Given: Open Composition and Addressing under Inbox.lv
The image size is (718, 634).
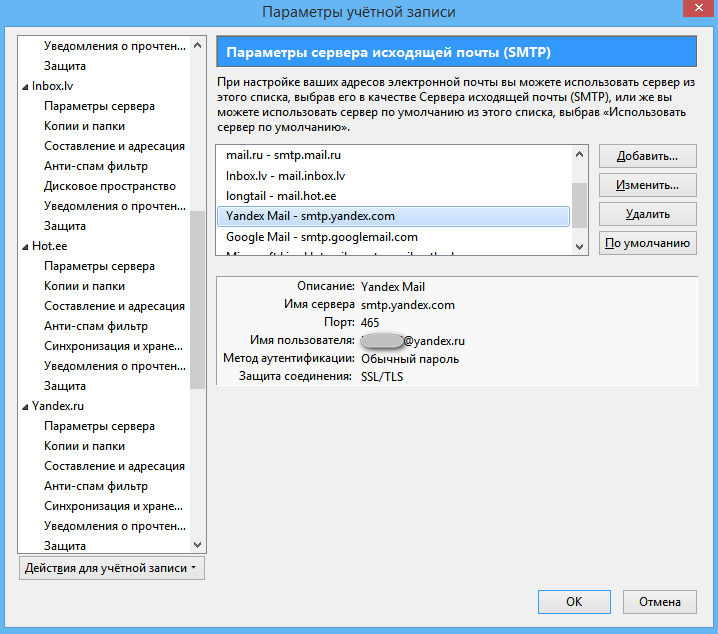Looking at the screenshot, I should pos(114,146).
